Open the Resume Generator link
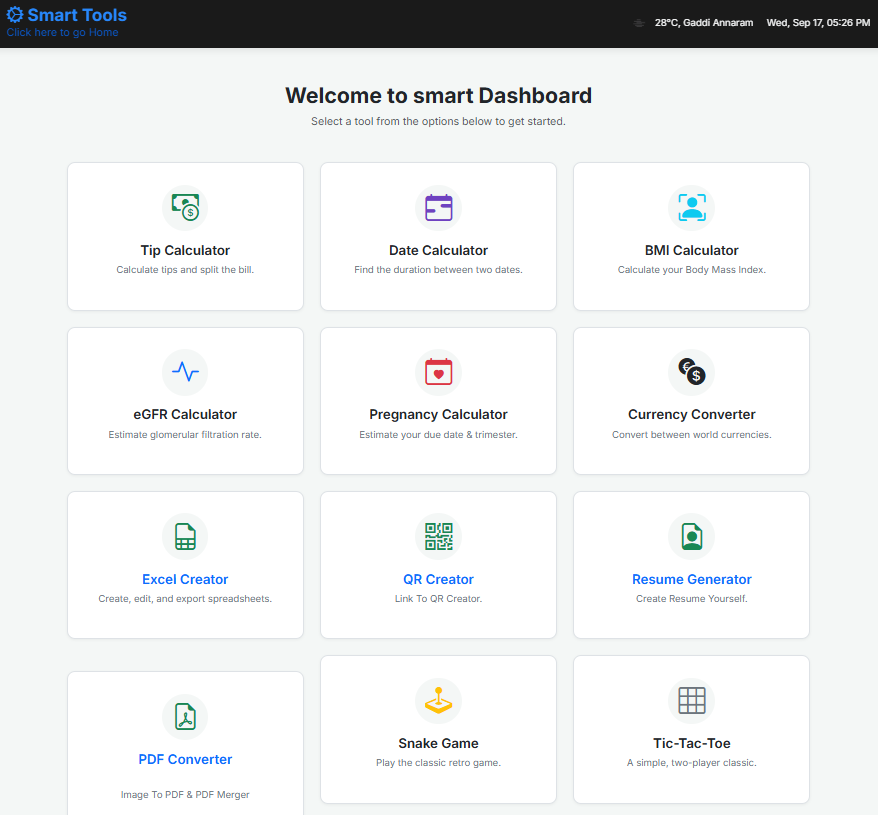The image size is (878, 815). 692,579
